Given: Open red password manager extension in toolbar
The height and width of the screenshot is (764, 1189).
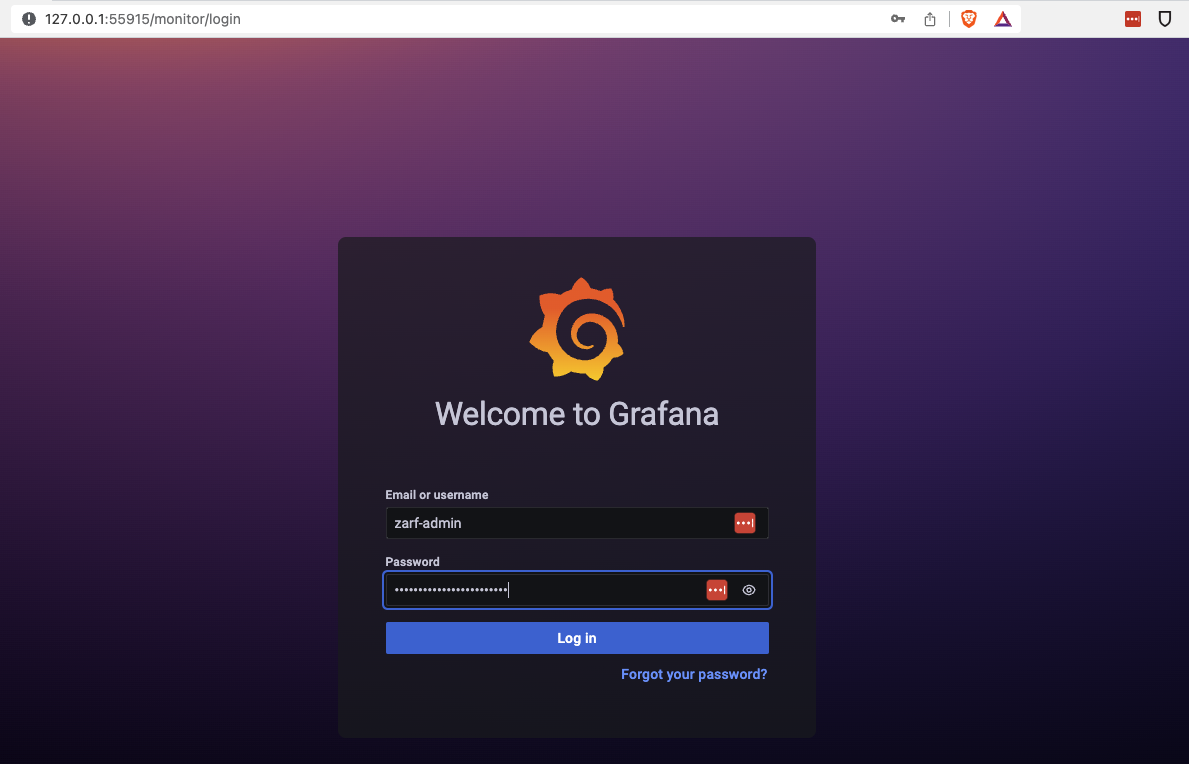Looking at the screenshot, I should [x=1133, y=19].
